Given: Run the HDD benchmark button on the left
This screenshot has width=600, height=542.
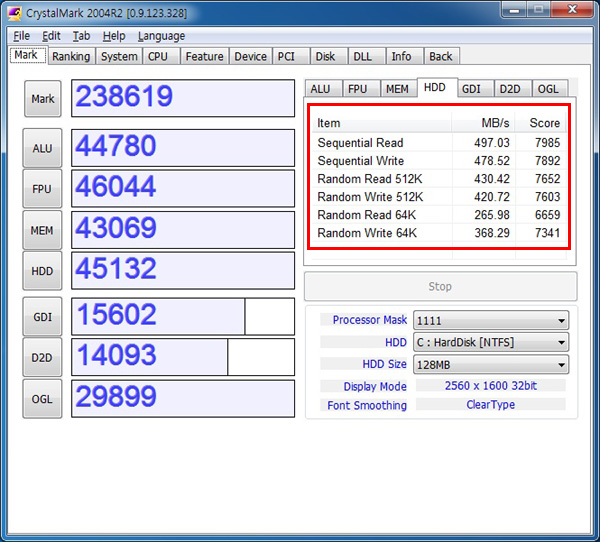Looking at the screenshot, I should [42, 271].
